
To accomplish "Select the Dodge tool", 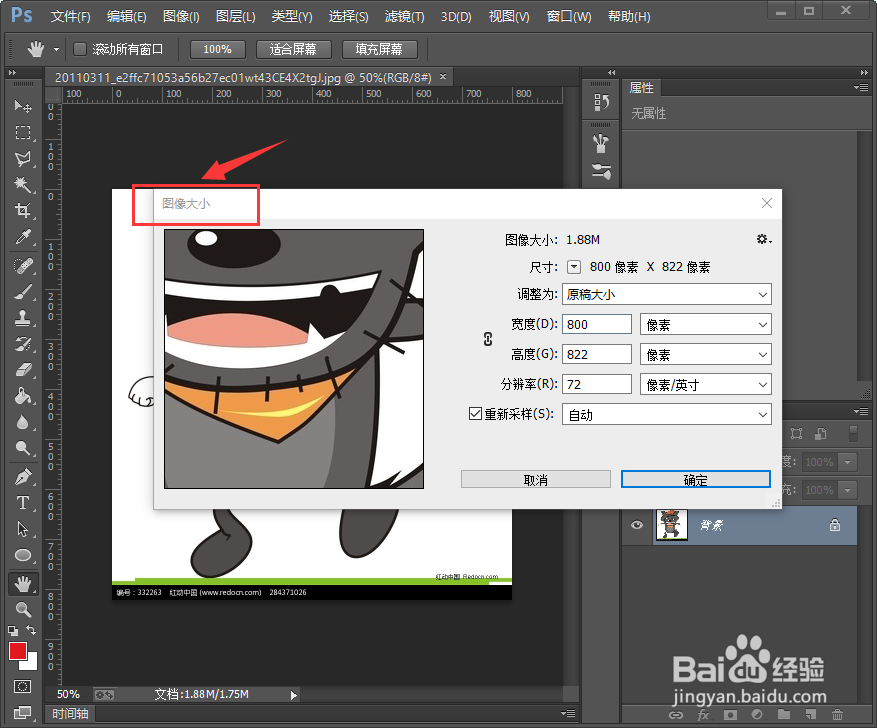I will pos(23,448).
